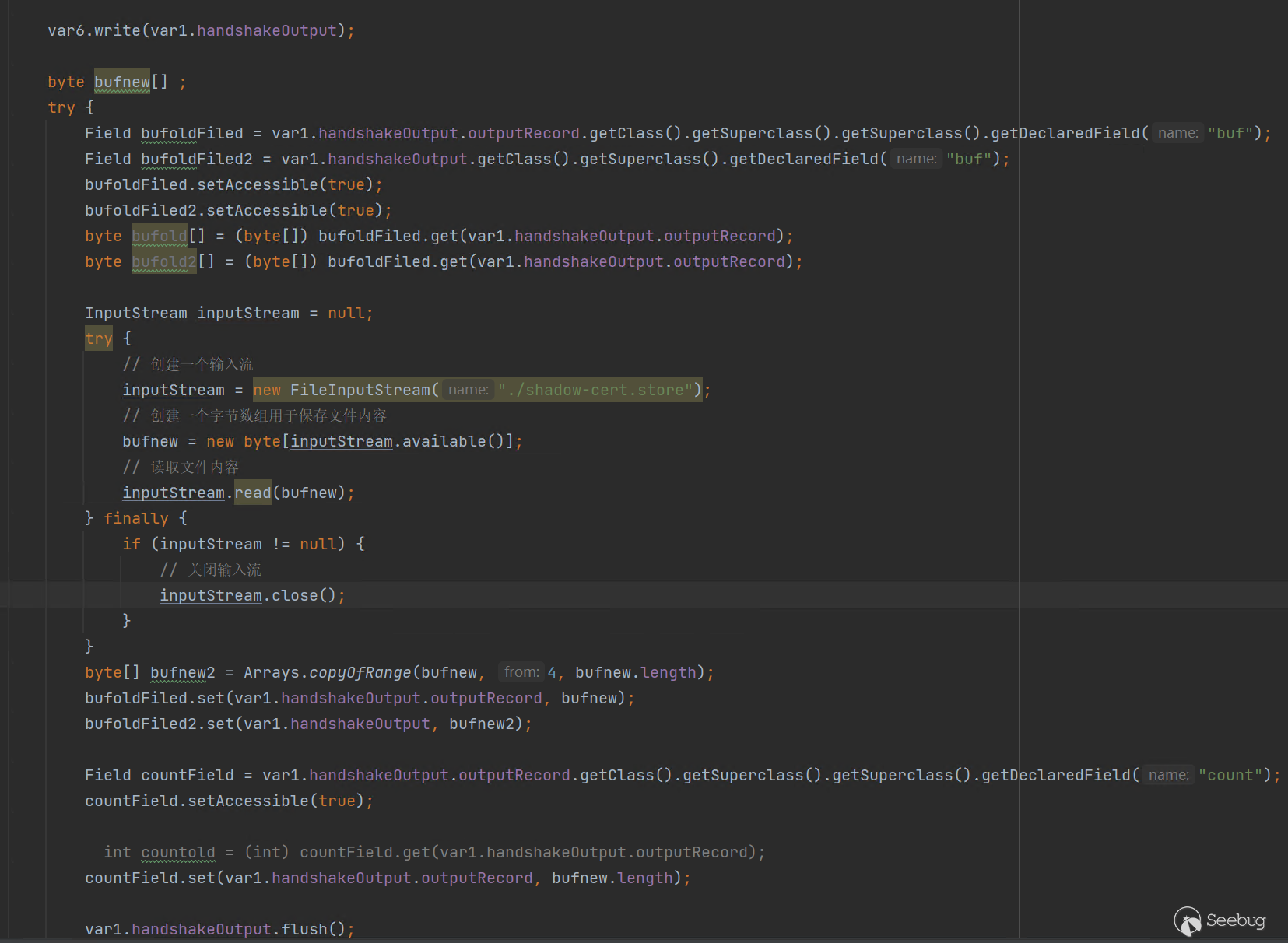
Task: Click the "from:" parameter hint in copyOfRange
Action: pyautogui.click(x=521, y=672)
